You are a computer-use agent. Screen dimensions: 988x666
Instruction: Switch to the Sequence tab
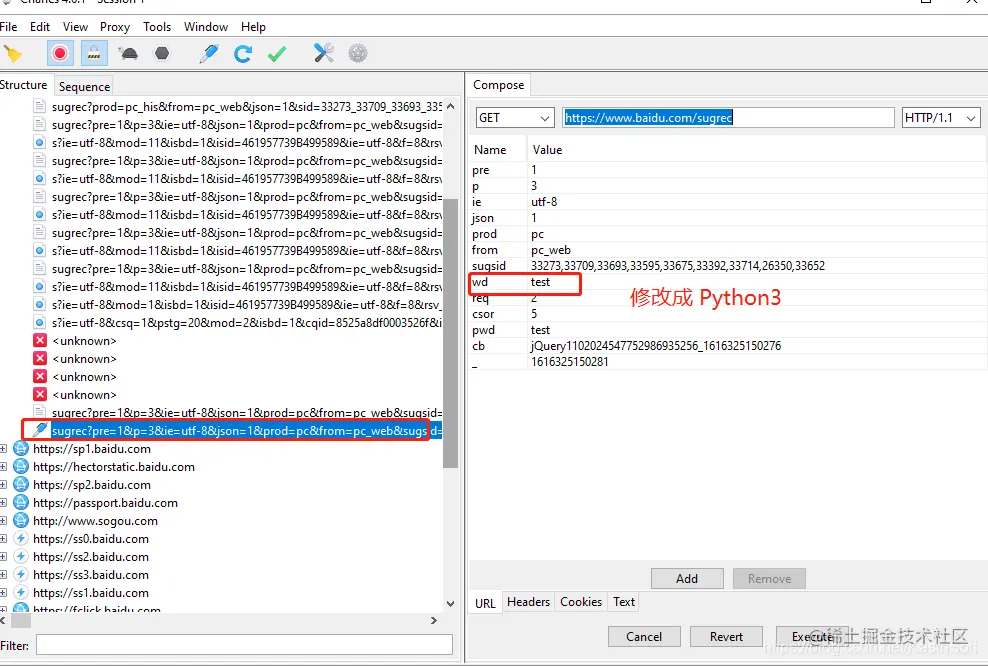click(x=84, y=86)
